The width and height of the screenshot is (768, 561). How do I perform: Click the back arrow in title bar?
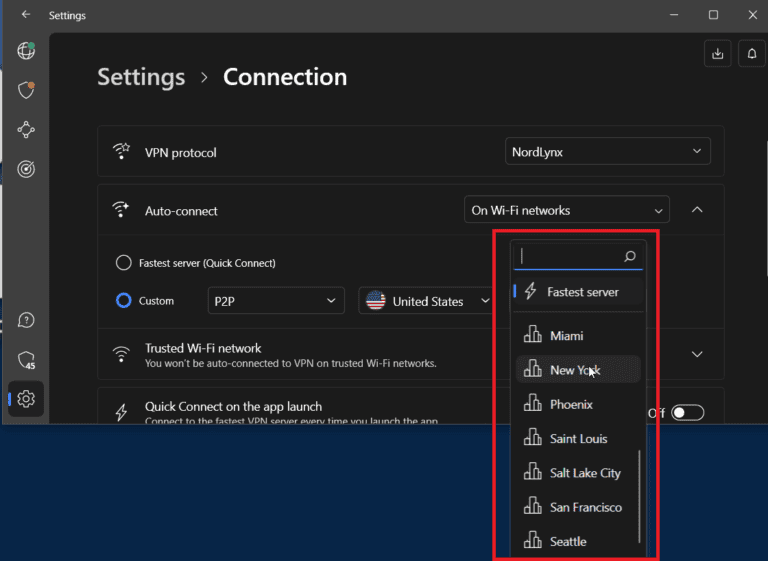[x=26, y=15]
